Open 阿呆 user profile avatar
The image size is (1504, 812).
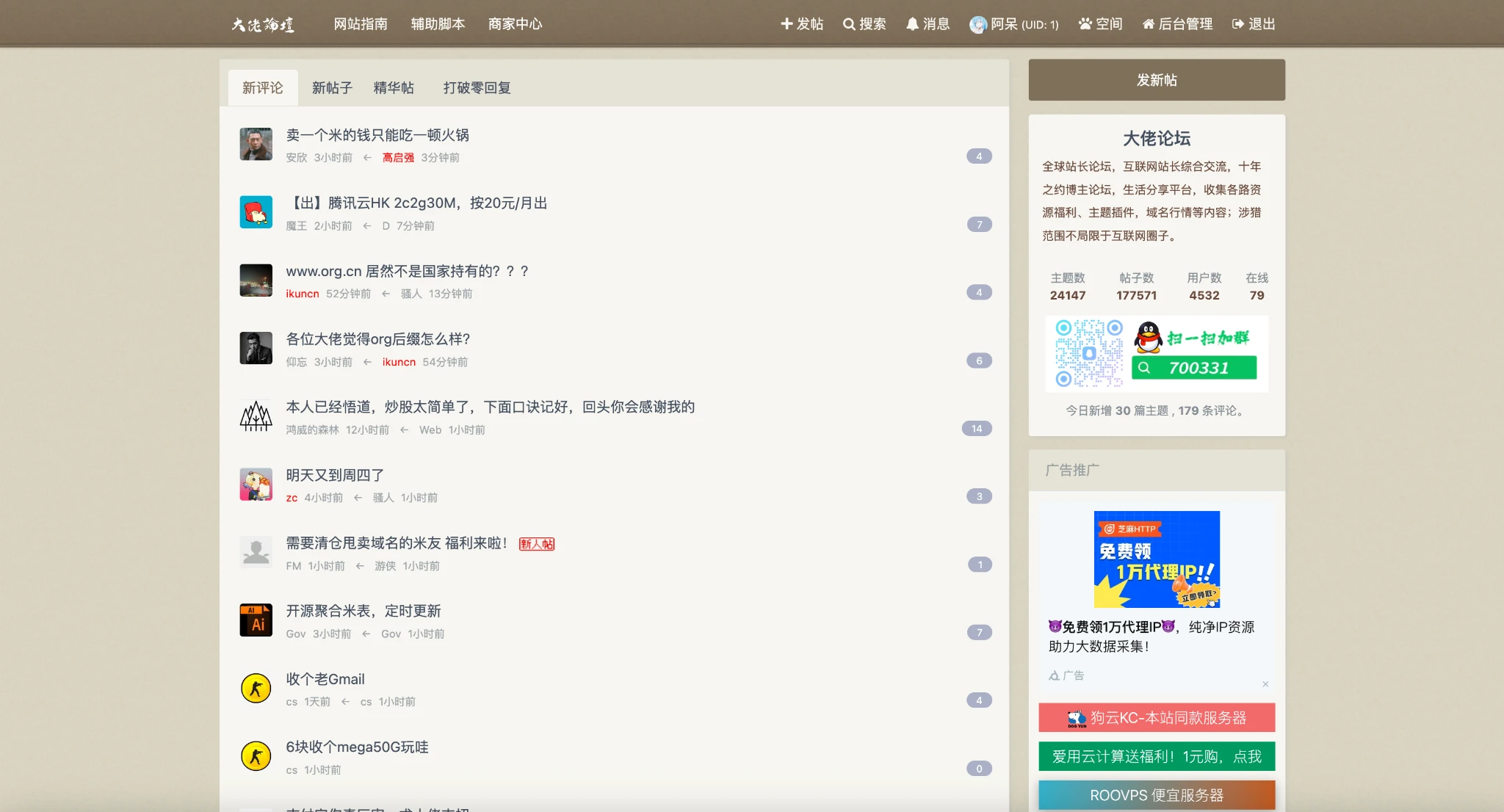[977, 24]
